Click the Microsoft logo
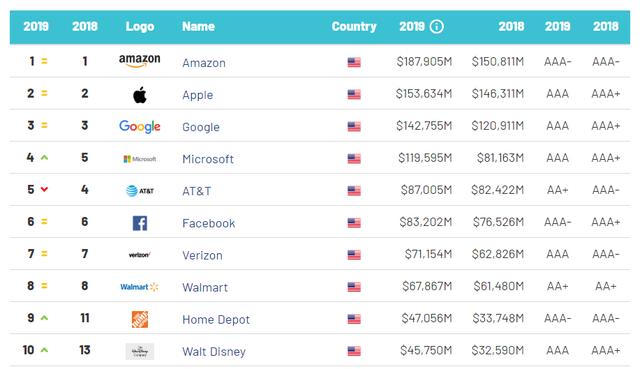This screenshot has width=640, height=369. pos(140,159)
